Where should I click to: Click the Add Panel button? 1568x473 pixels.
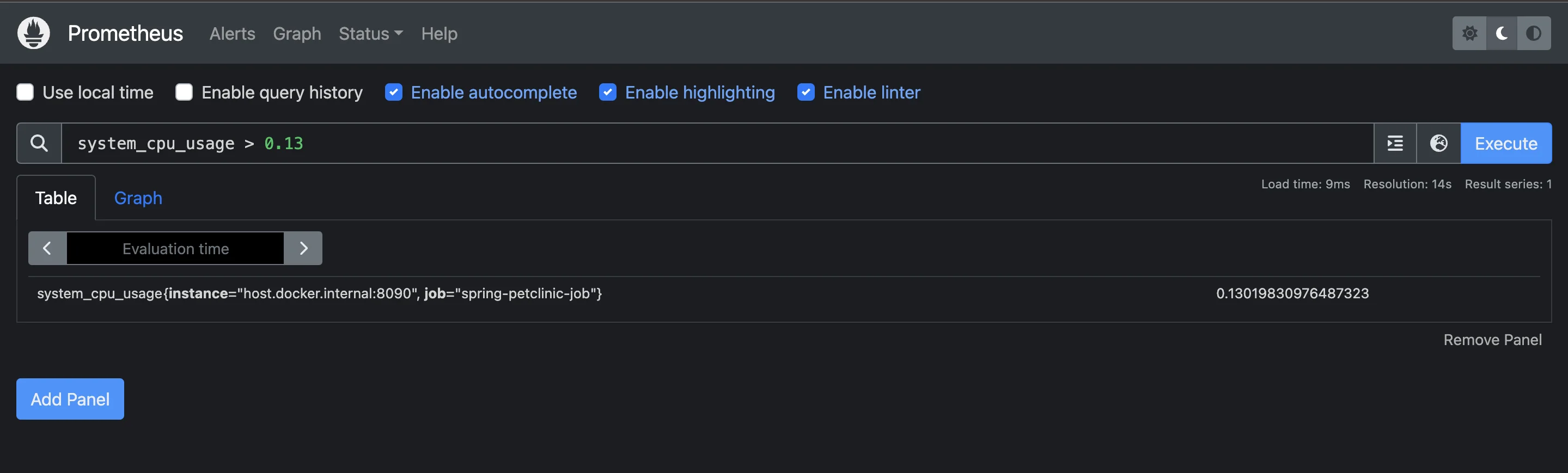(70, 400)
